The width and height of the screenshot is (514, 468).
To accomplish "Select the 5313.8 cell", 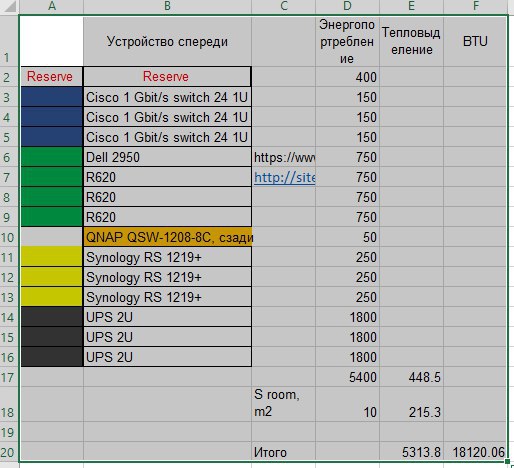I will pyautogui.click(x=411, y=452).
